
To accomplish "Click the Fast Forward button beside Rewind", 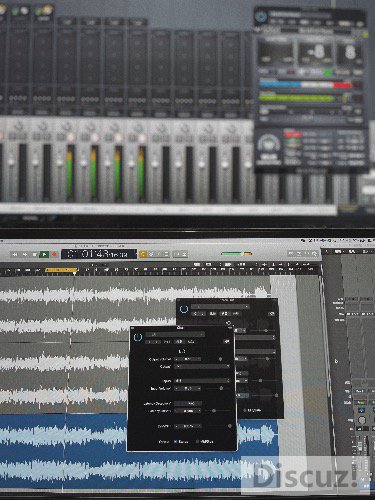I will point(25,254).
